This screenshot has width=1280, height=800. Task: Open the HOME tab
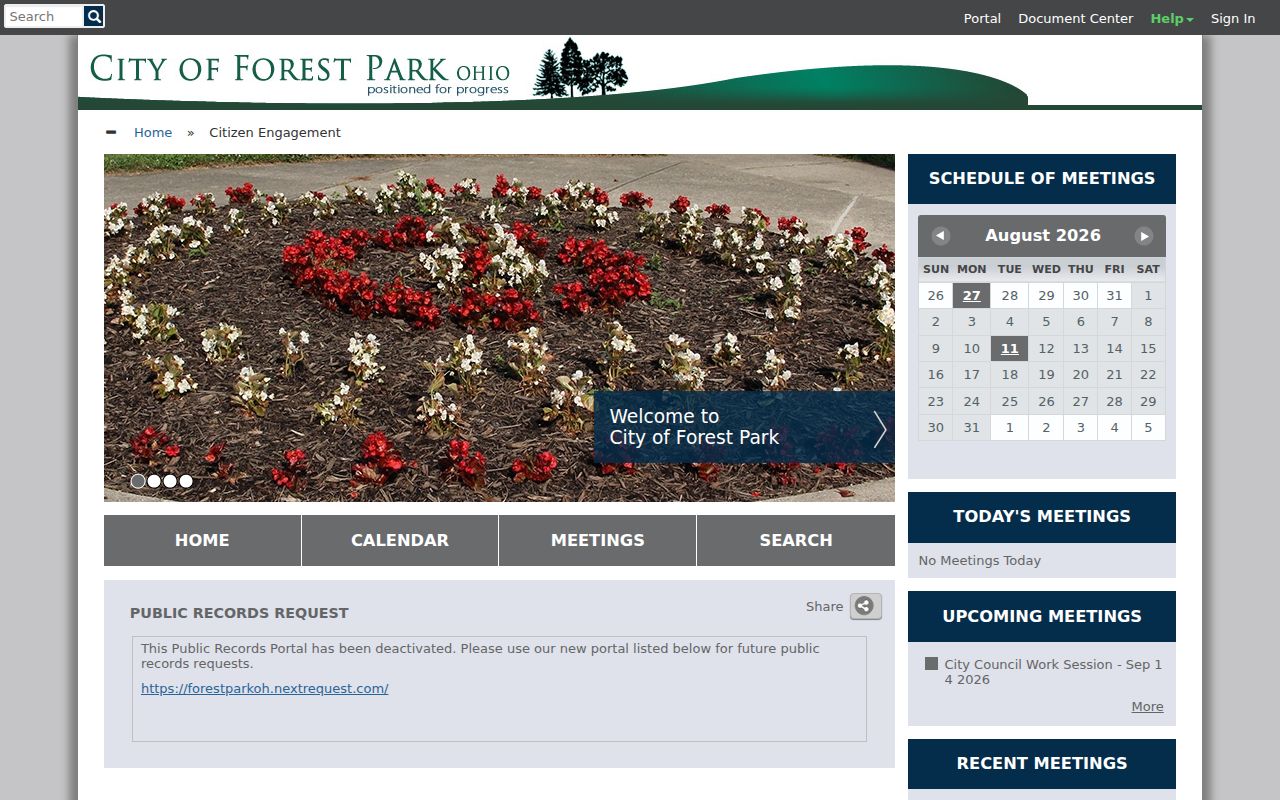(x=202, y=540)
